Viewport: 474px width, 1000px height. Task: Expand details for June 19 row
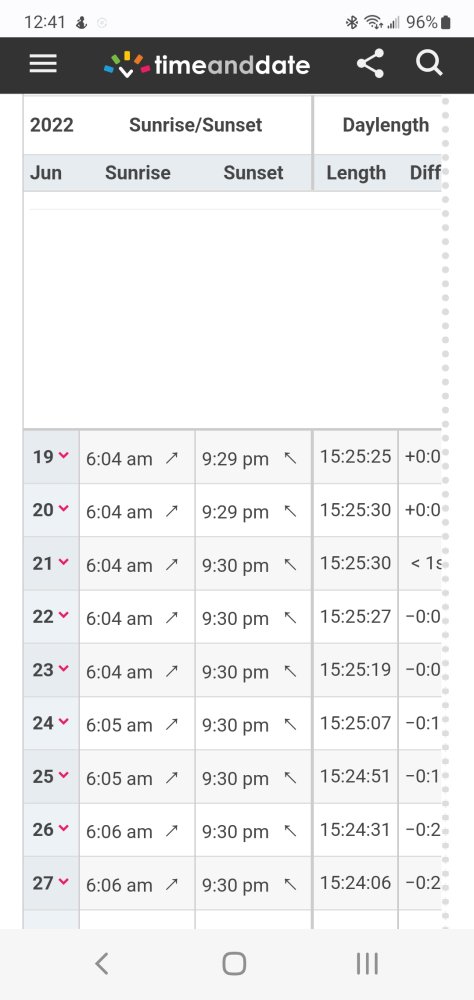(x=63, y=455)
